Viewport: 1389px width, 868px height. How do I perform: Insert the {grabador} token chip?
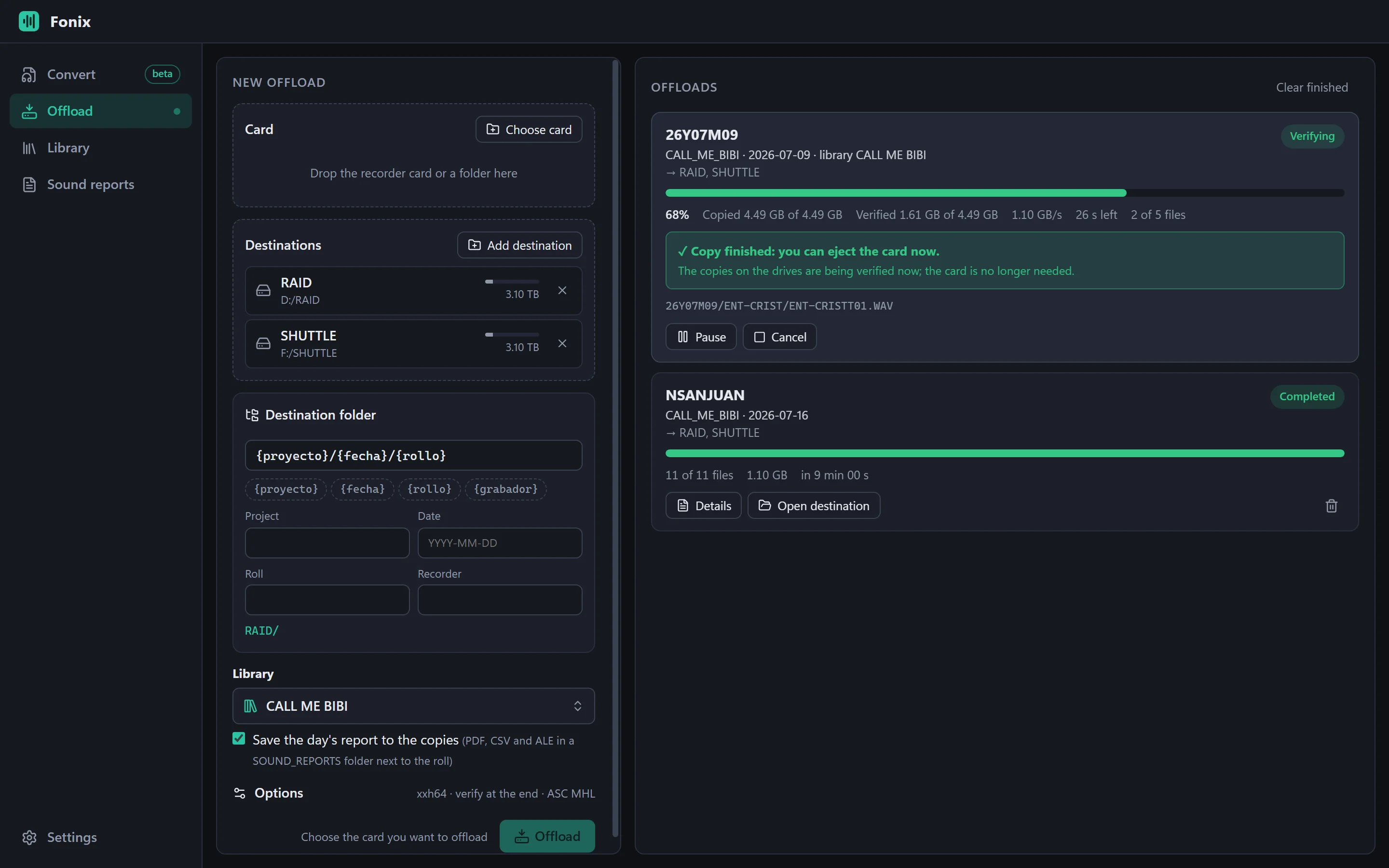point(505,489)
